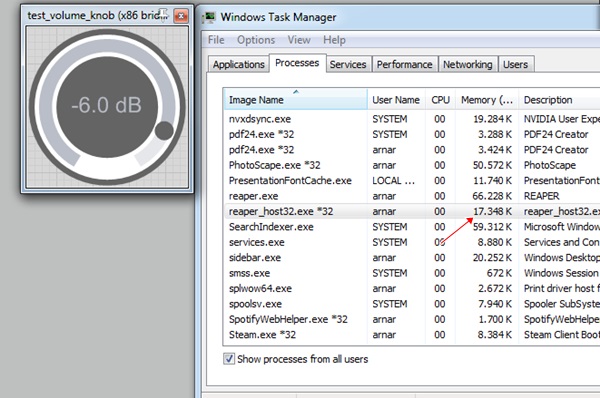
Task: Click the 17.348 K memory value
Action: 492,211
